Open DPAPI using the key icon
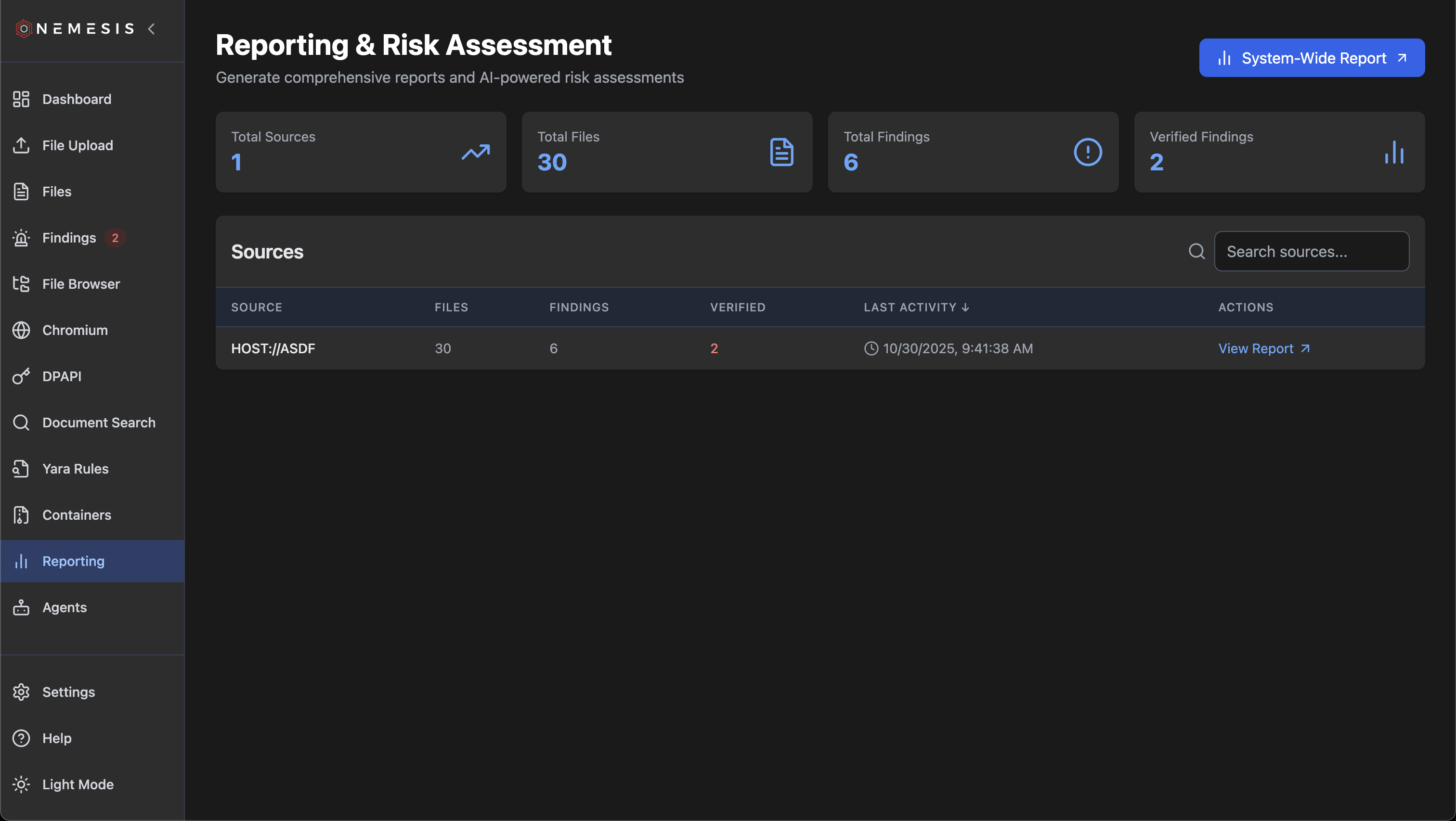 (x=21, y=376)
